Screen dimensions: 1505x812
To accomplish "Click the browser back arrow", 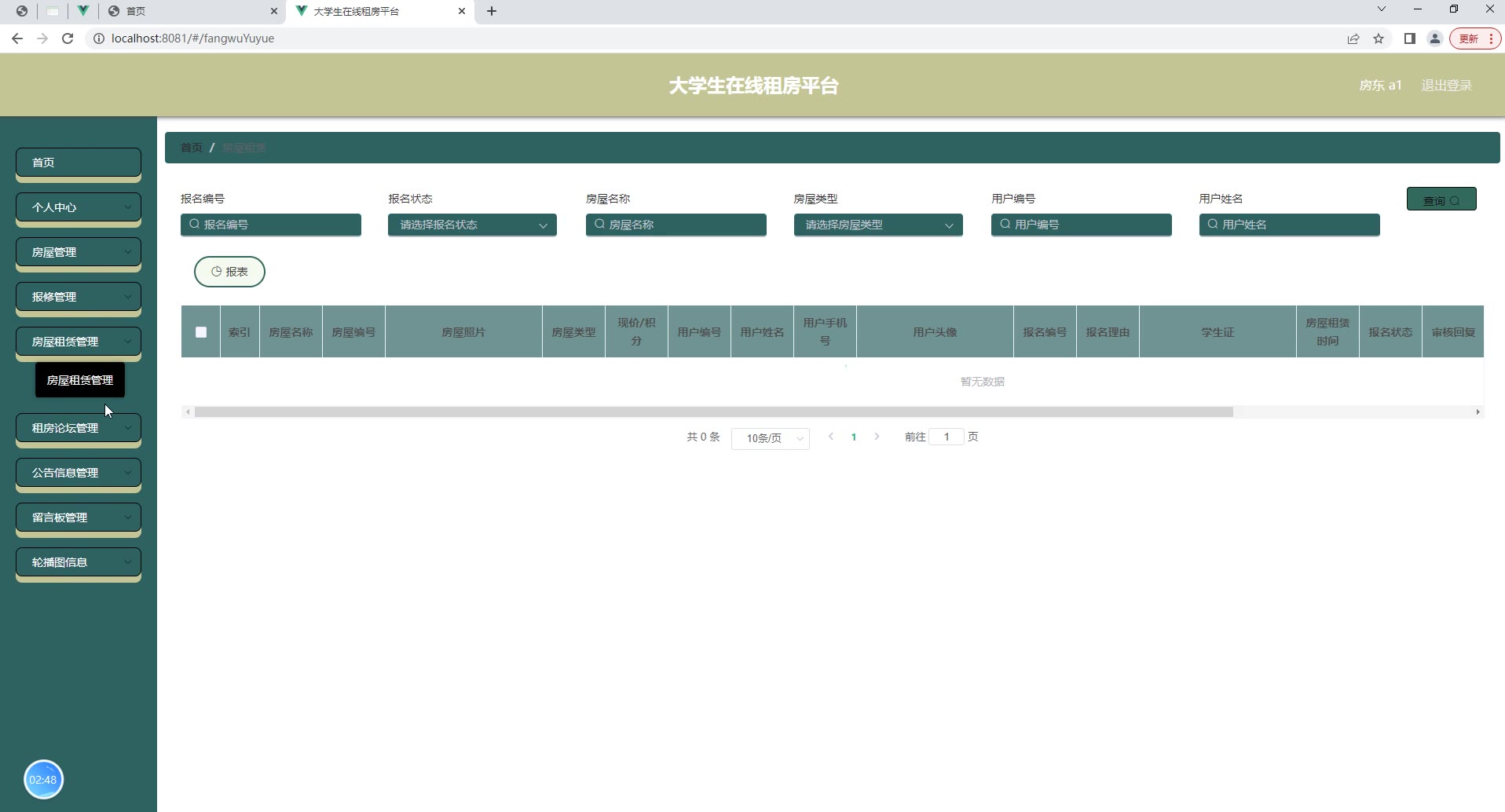I will click(17, 38).
